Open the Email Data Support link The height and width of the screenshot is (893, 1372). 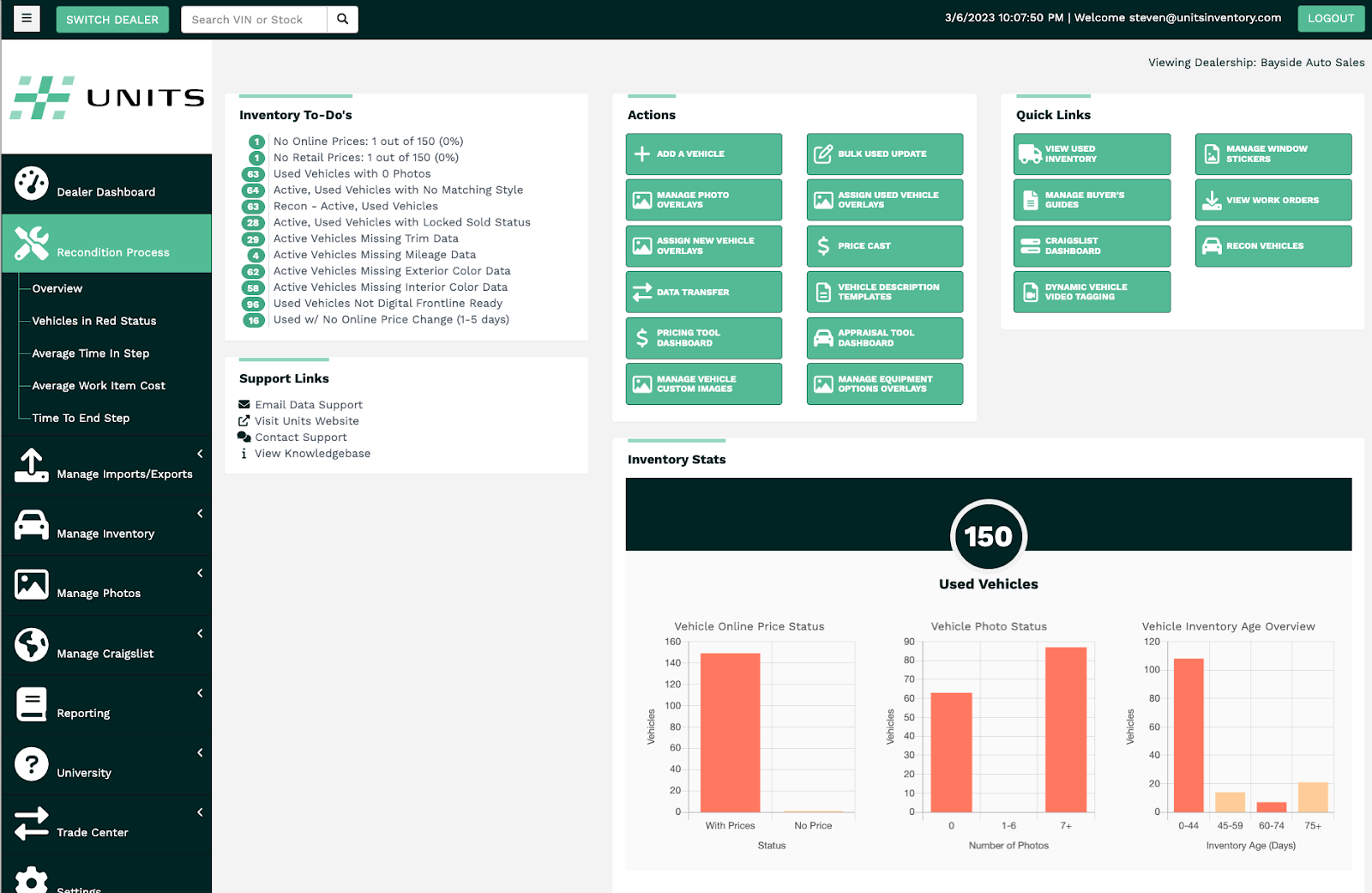[x=309, y=404]
